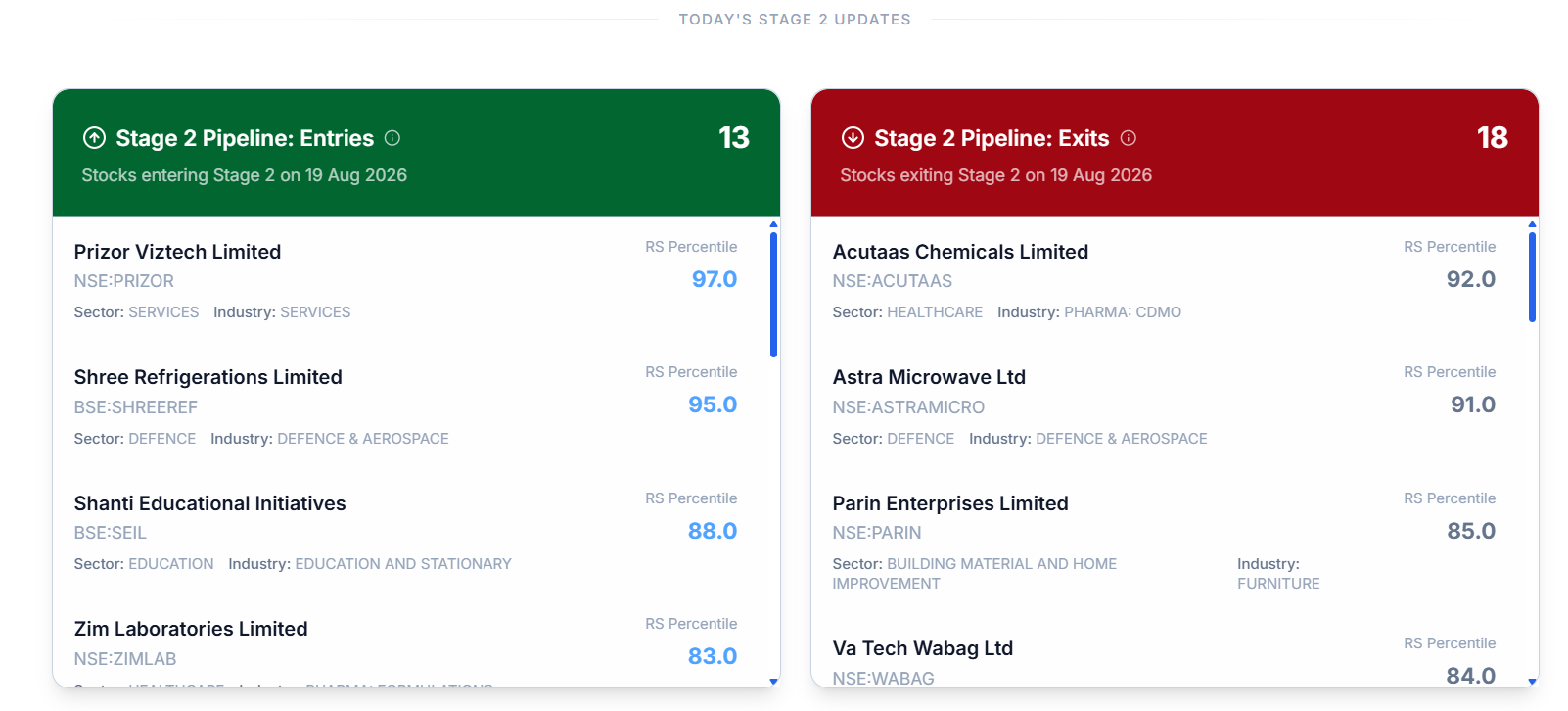Screen dimensions: 1568x711
Task: Click RS Percentile value 85.0
Action: click(x=1471, y=531)
